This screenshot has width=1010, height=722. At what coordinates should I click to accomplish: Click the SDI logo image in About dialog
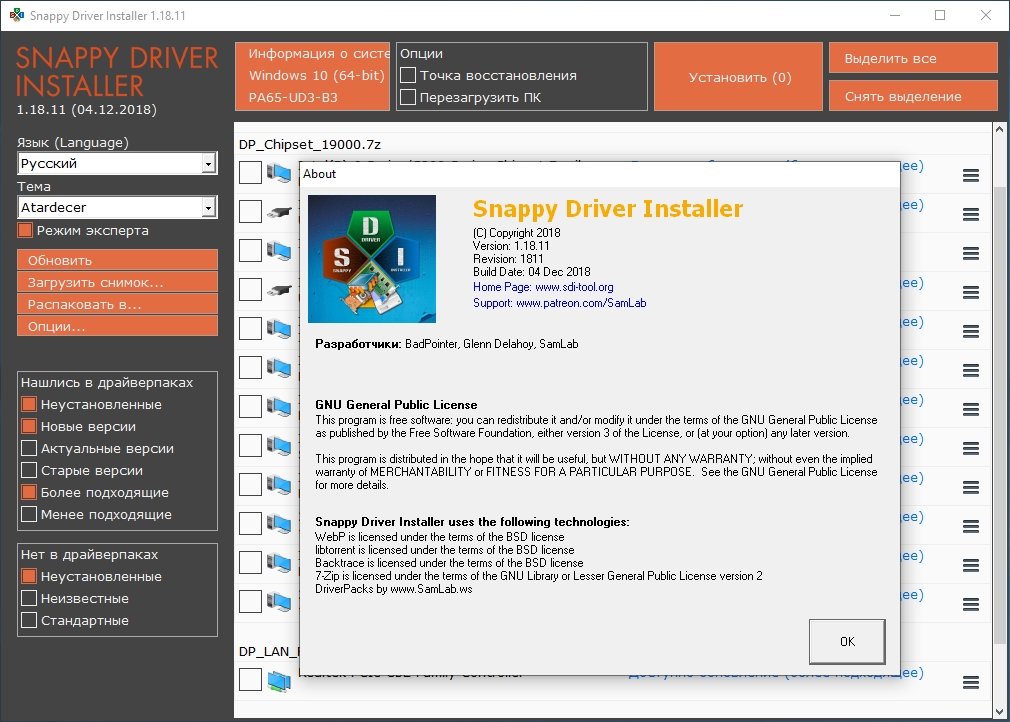tap(372, 259)
